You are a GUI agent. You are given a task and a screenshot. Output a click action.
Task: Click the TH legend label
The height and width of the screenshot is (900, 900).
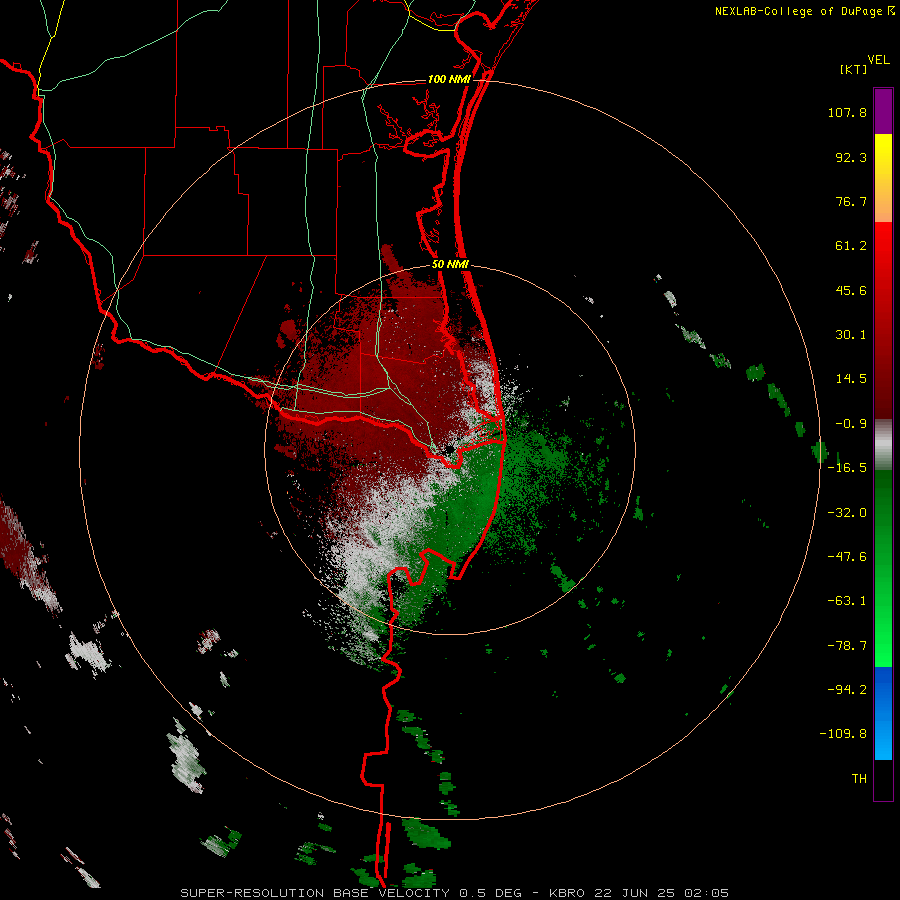(x=859, y=779)
